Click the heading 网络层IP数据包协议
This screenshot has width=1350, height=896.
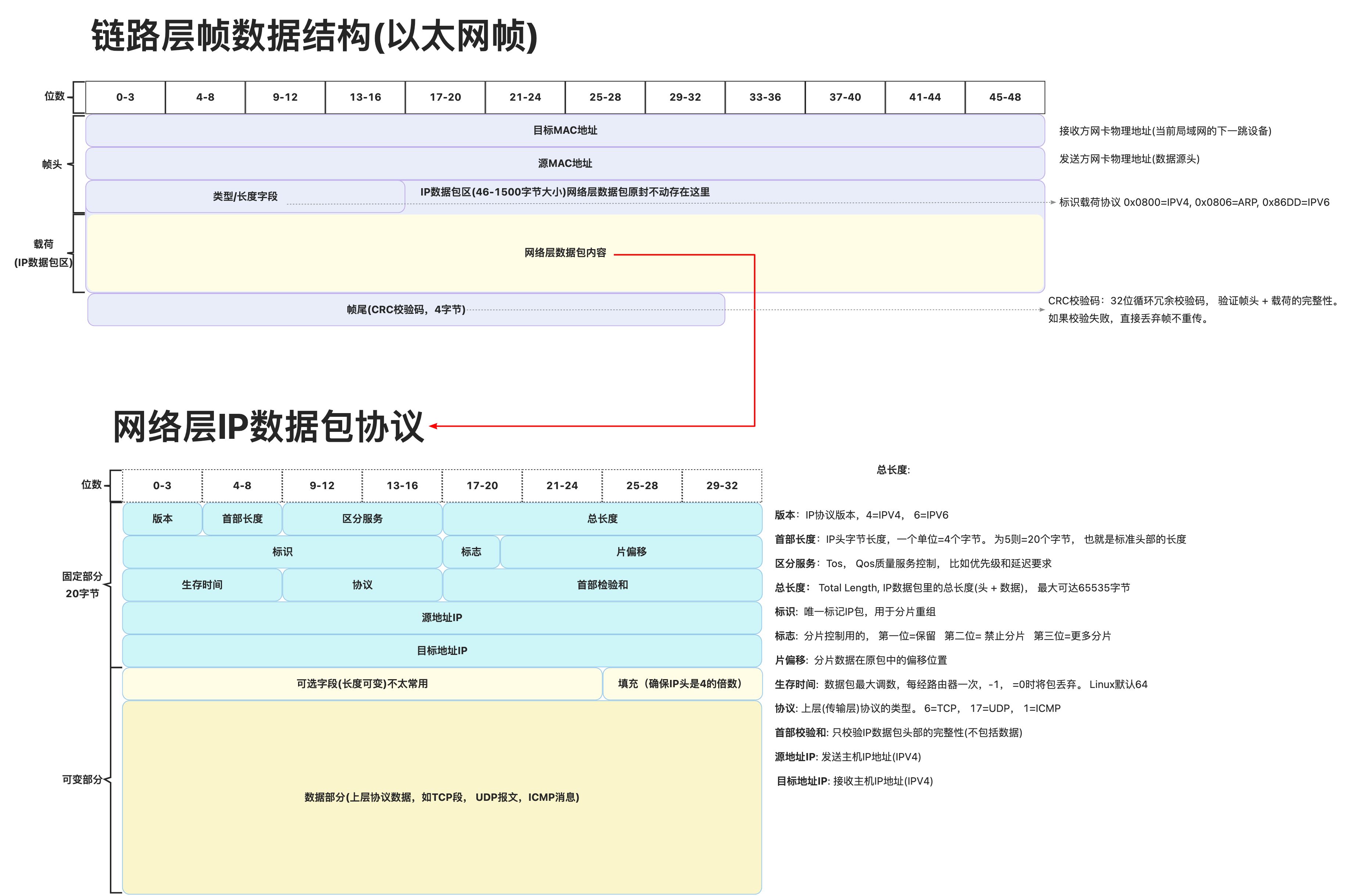(x=269, y=426)
